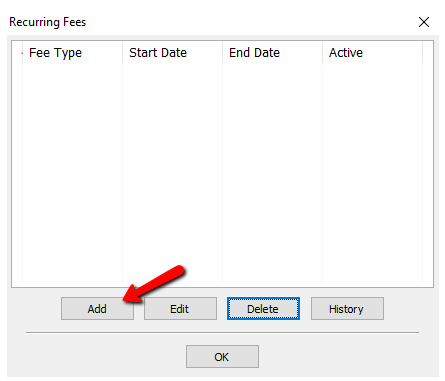Image resolution: width=445 pixels, height=381 pixels.
Task: Confirm with the OK button
Action: tap(222, 357)
